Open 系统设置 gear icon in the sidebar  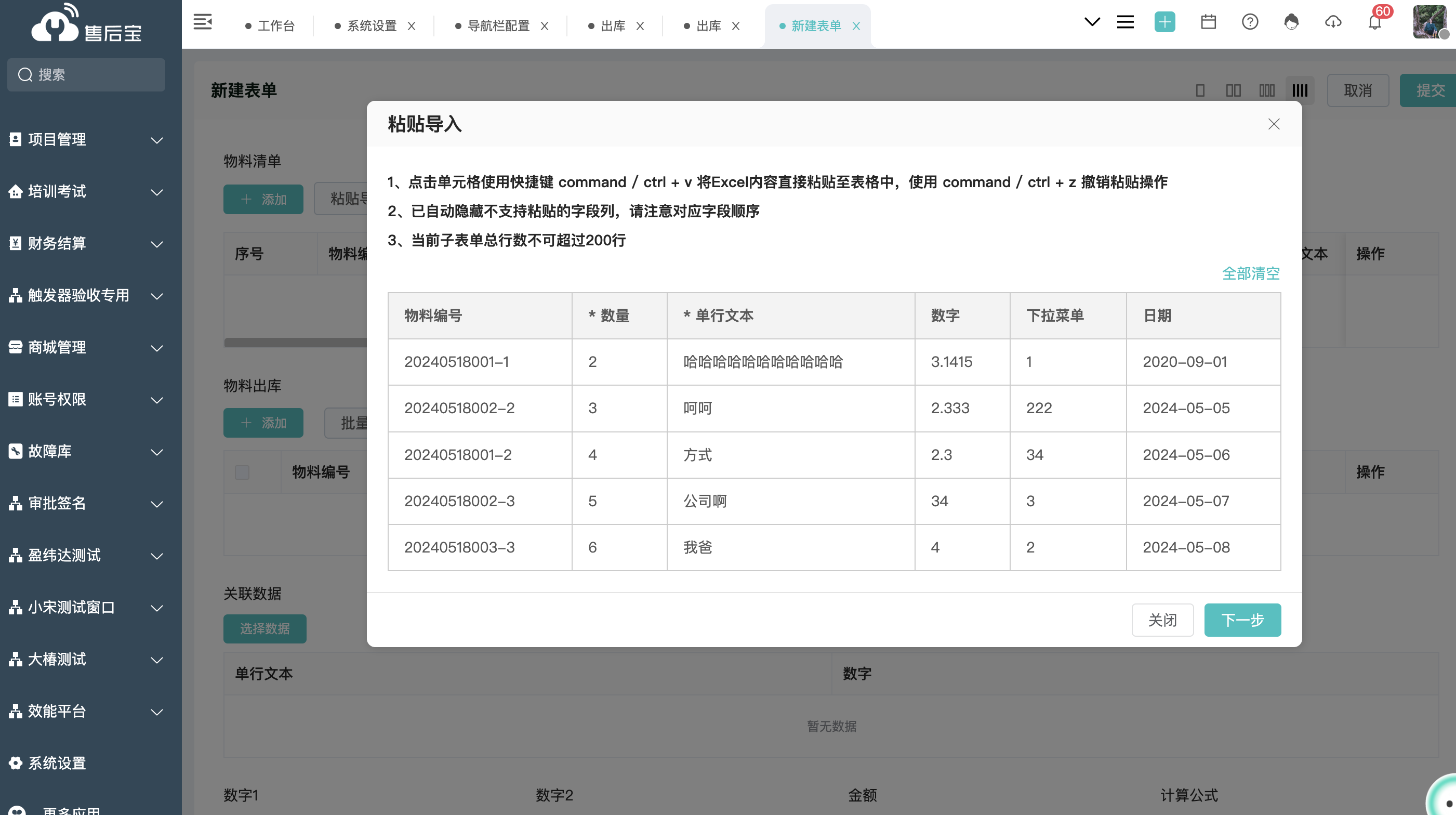[15, 764]
